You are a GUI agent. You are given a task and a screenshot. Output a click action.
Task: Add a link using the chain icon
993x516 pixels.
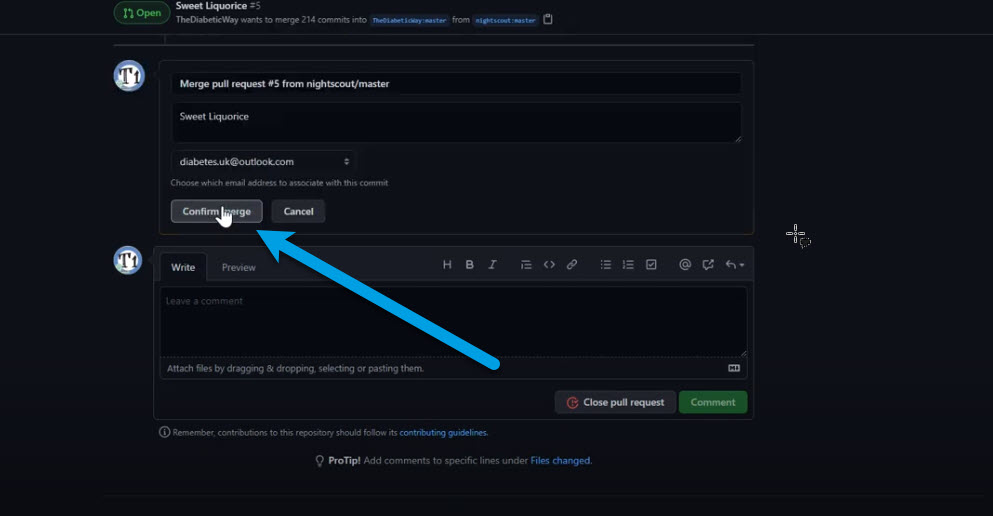pos(572,265)
